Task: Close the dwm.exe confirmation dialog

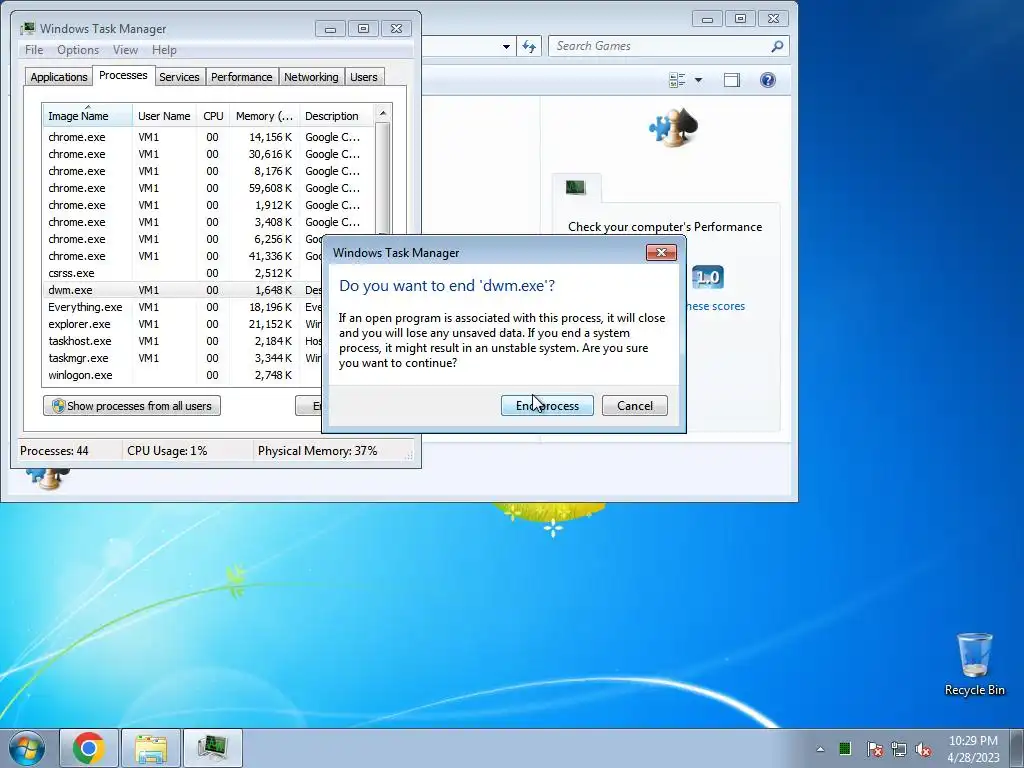Action: coord(661,253)
